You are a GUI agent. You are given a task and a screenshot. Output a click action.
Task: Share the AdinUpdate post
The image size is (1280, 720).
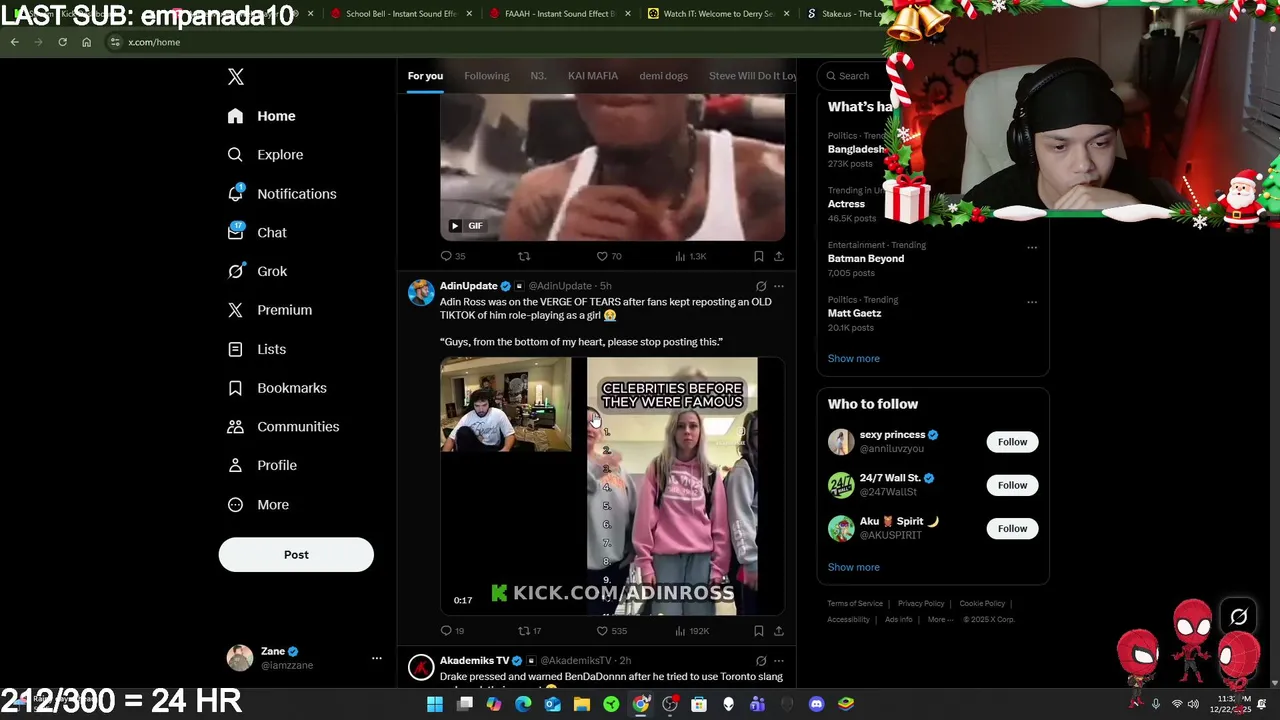[x=779, y=631]
